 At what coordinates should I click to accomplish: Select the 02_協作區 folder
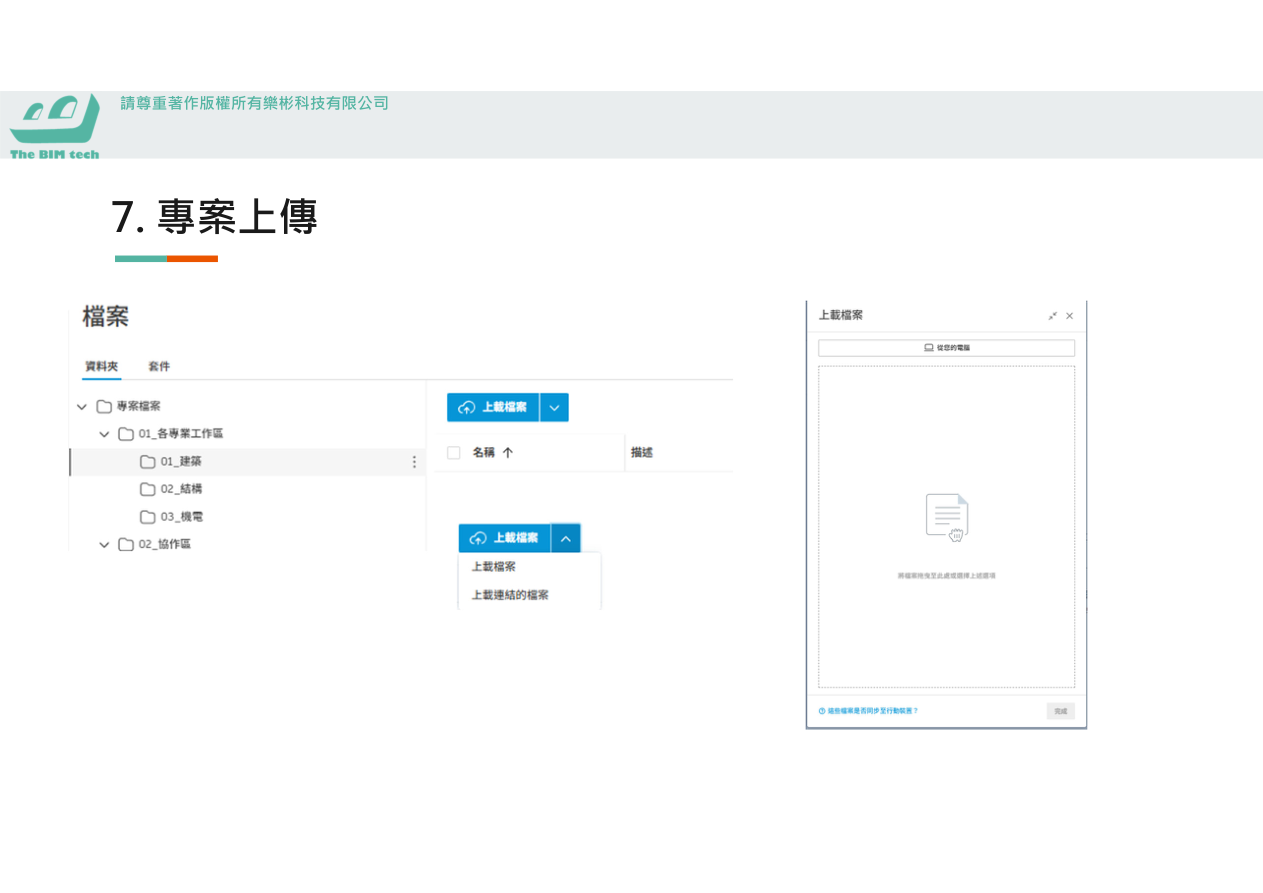155,545
